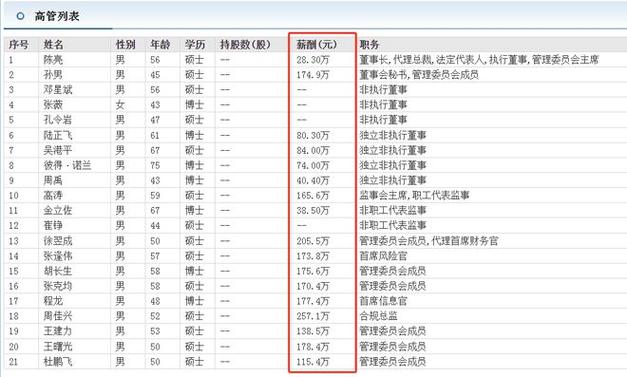Click salary value 84.00万
The image size is (627, 377).
click(x=313, y=150)
